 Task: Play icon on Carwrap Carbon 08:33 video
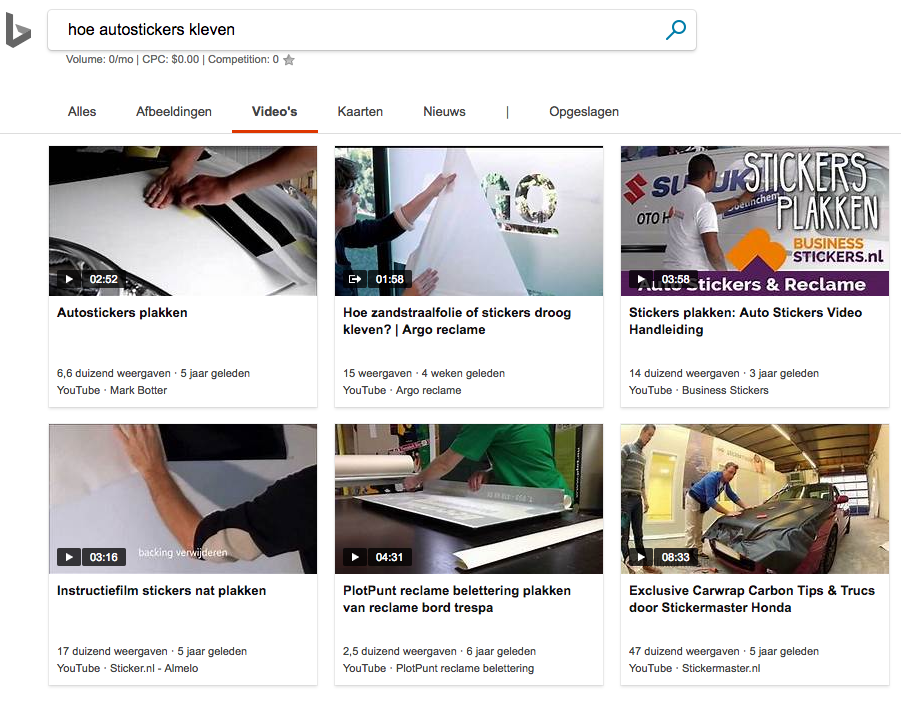point(641,557)
